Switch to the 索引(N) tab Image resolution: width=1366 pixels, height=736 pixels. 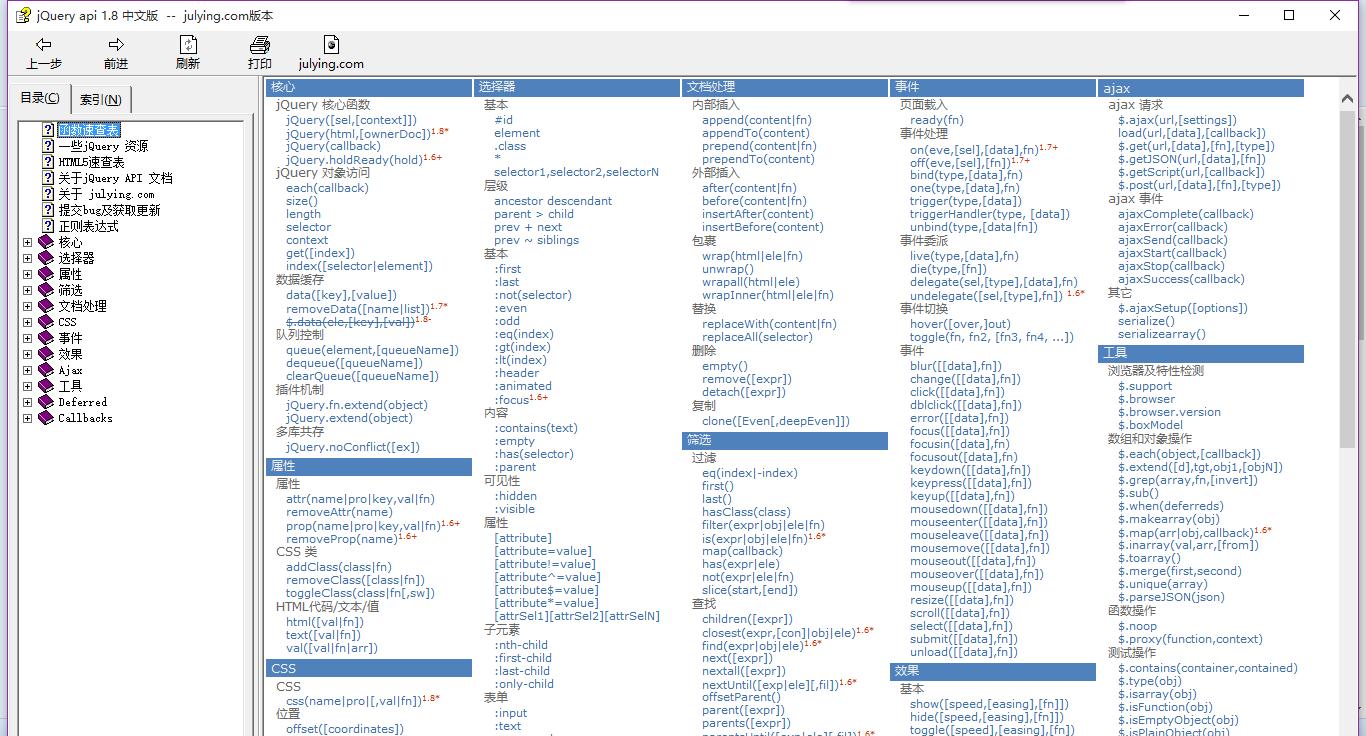click(101, 99)
